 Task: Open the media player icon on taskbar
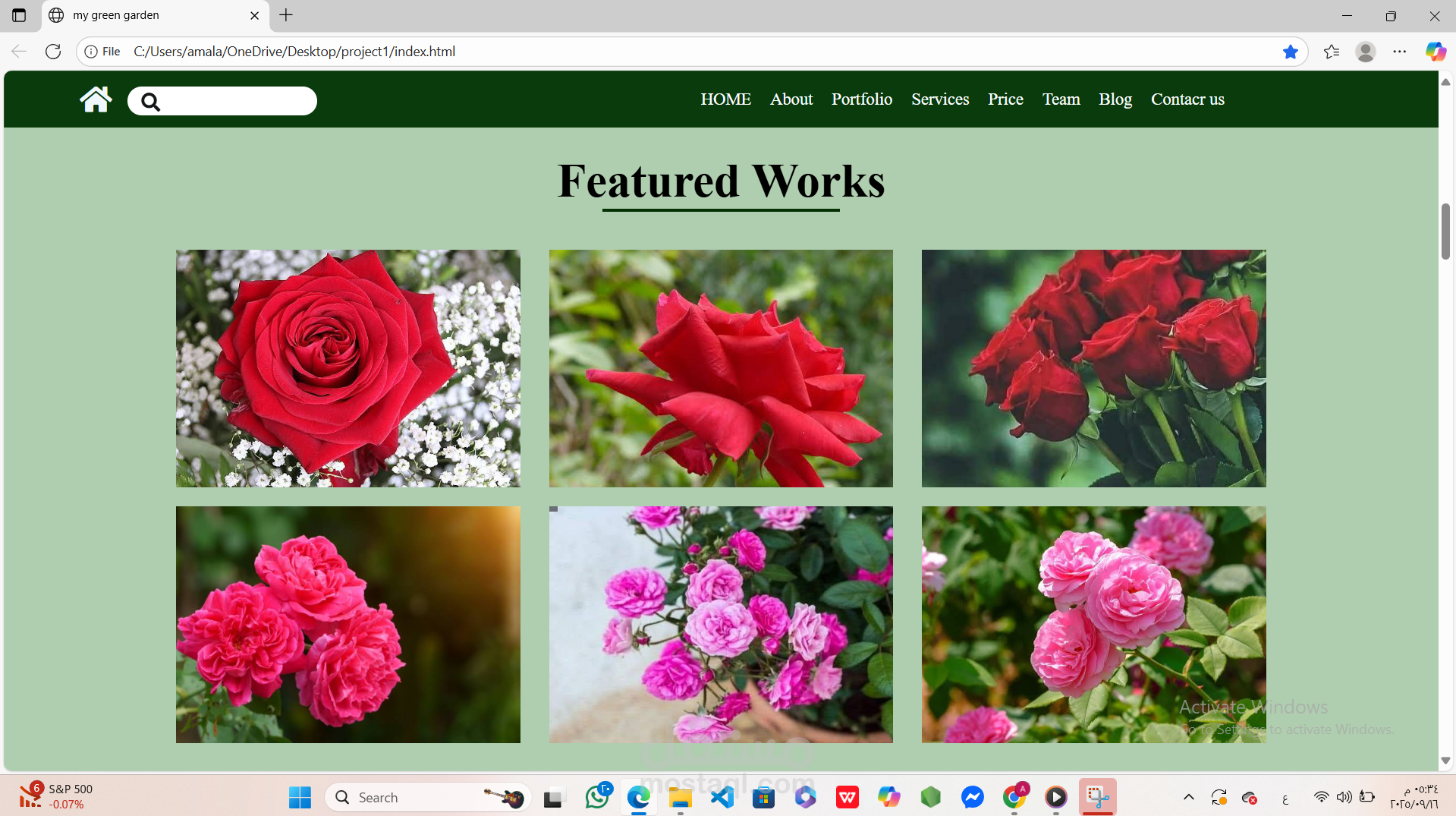[1056, 797]
